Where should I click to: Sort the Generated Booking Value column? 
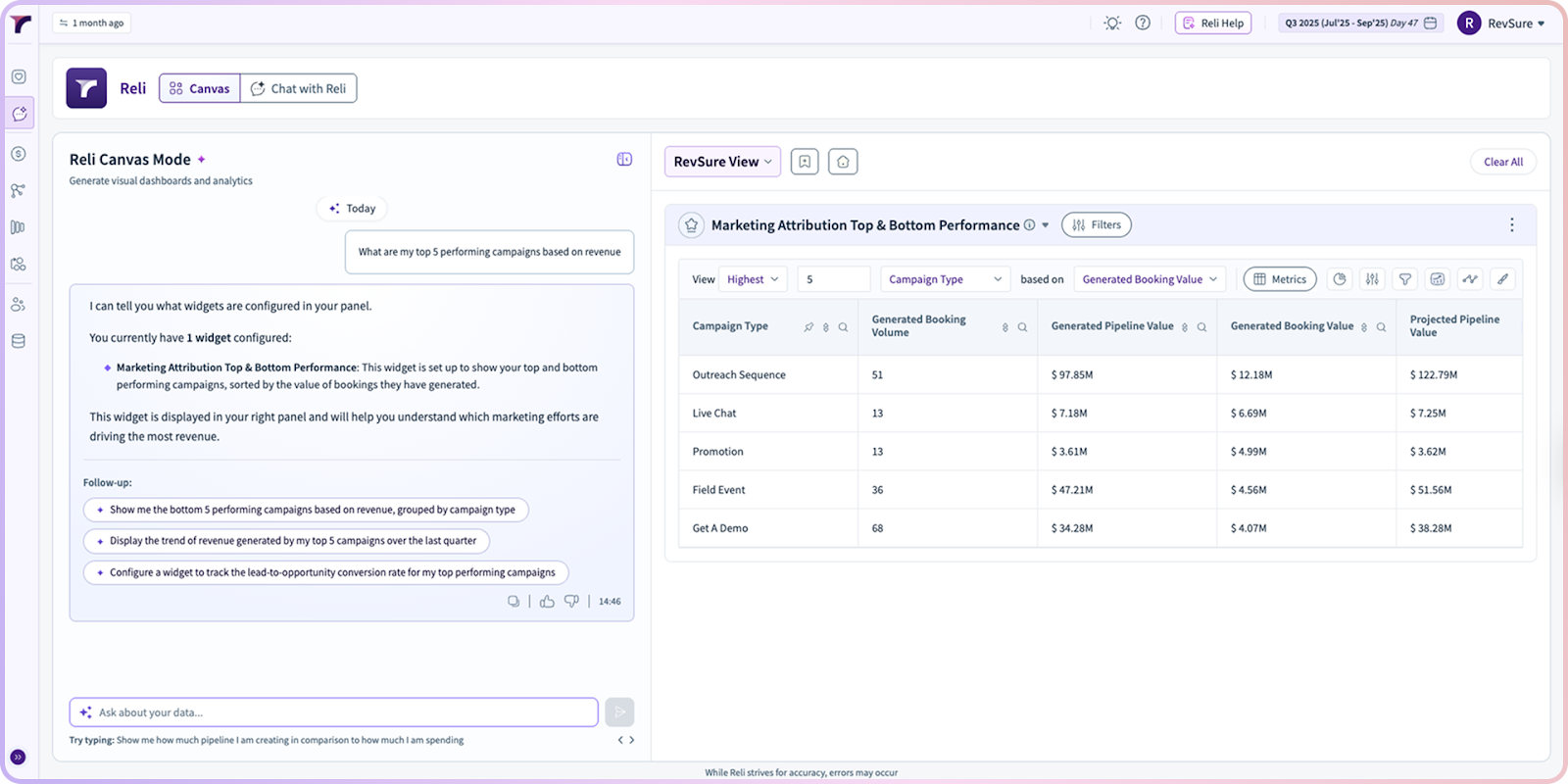1364,327
